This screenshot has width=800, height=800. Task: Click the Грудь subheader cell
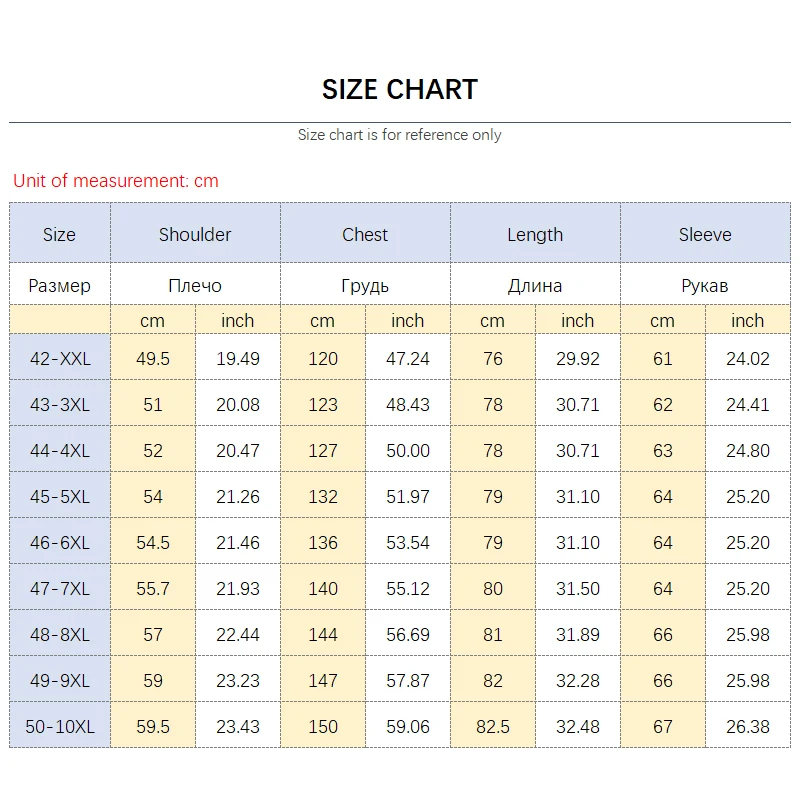pyautogui.click(x=365, y=286)
